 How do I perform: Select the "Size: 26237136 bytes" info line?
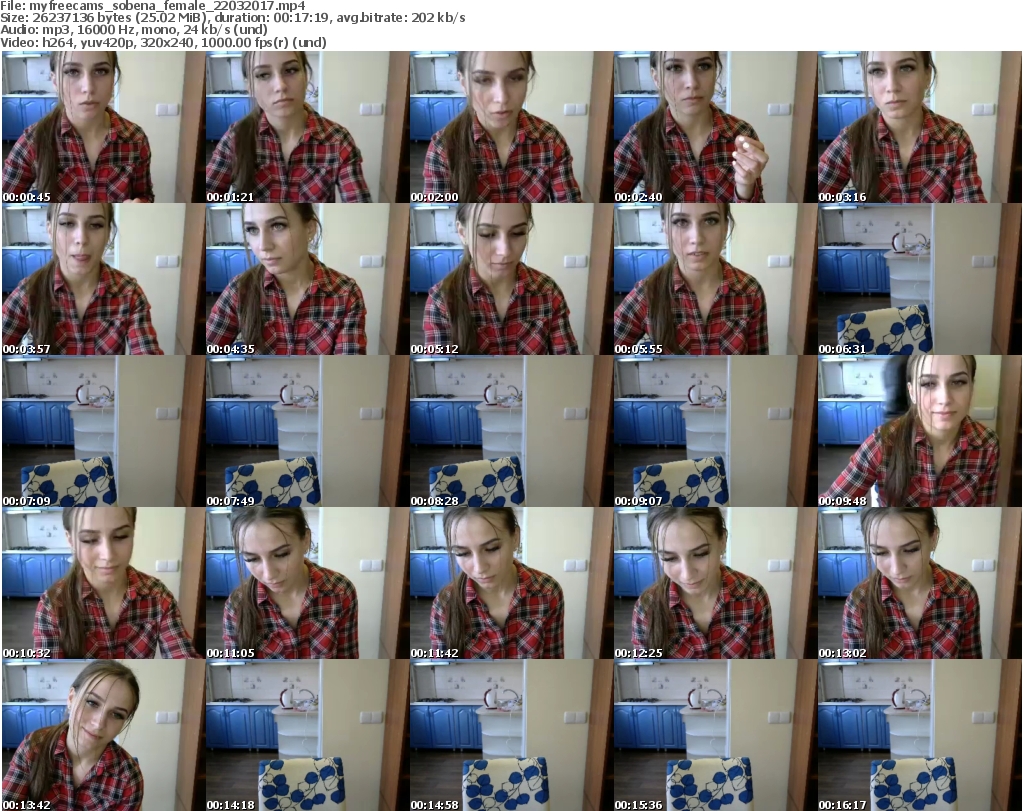click(232, 18)
